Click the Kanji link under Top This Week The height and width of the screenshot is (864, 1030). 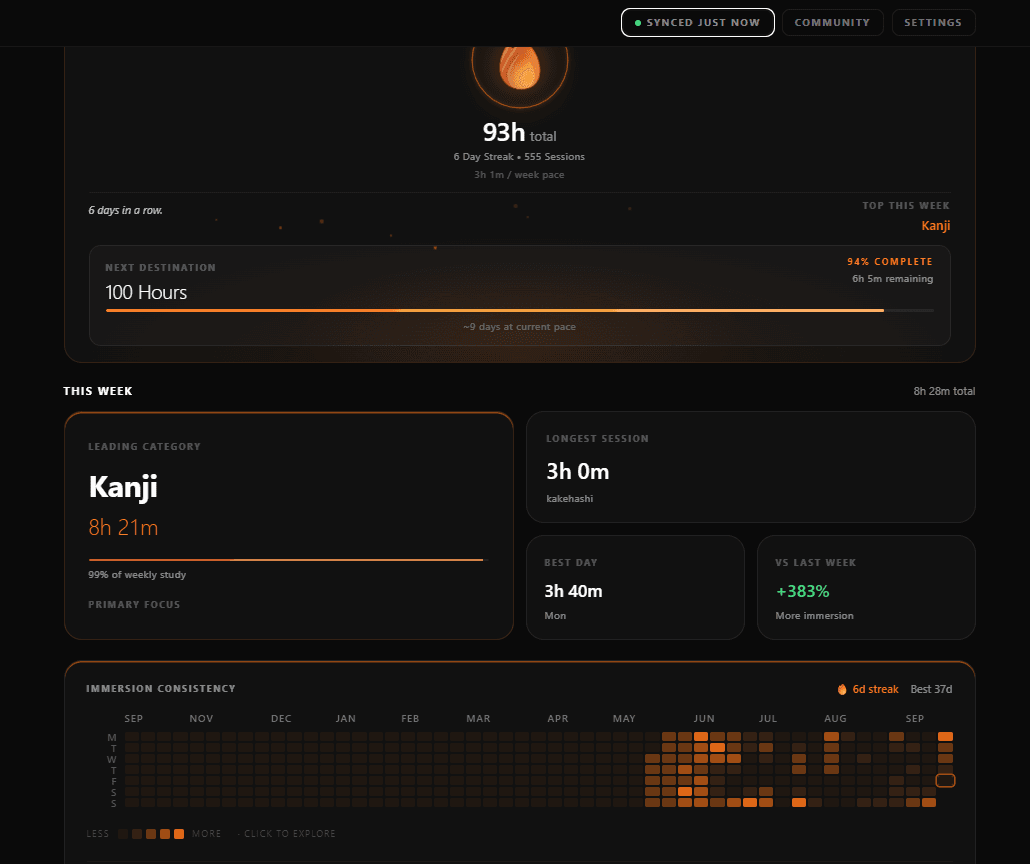point(935,225)
